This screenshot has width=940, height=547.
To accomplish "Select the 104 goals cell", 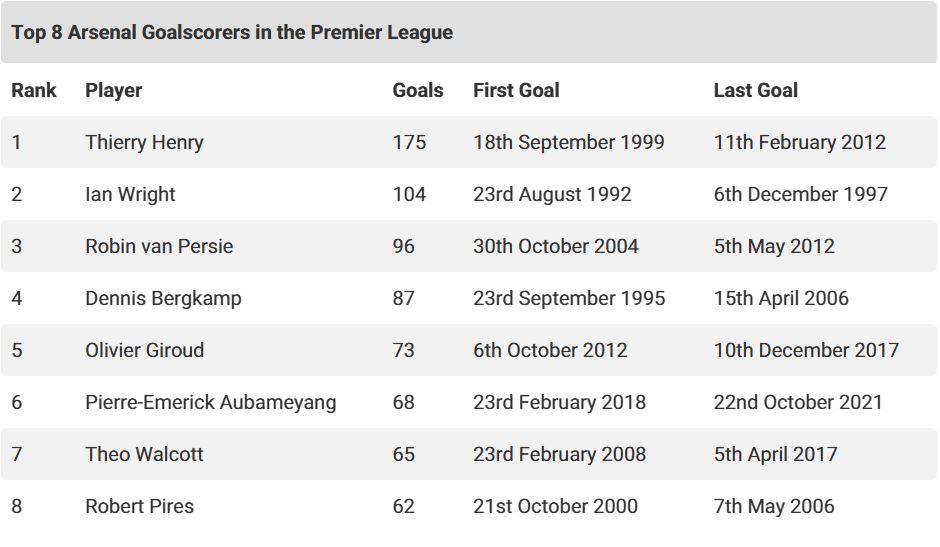I will coord(409,194).
